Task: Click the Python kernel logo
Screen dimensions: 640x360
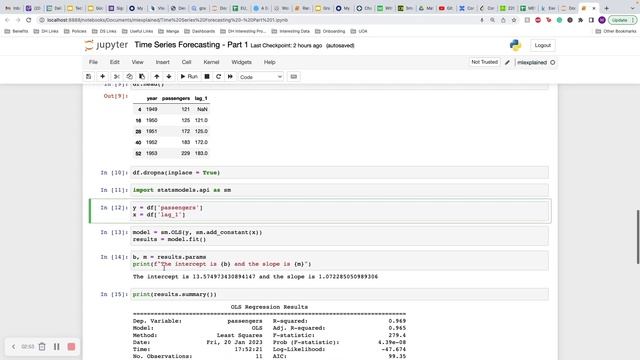Action: pyautogui.click(x=515, y=45)
